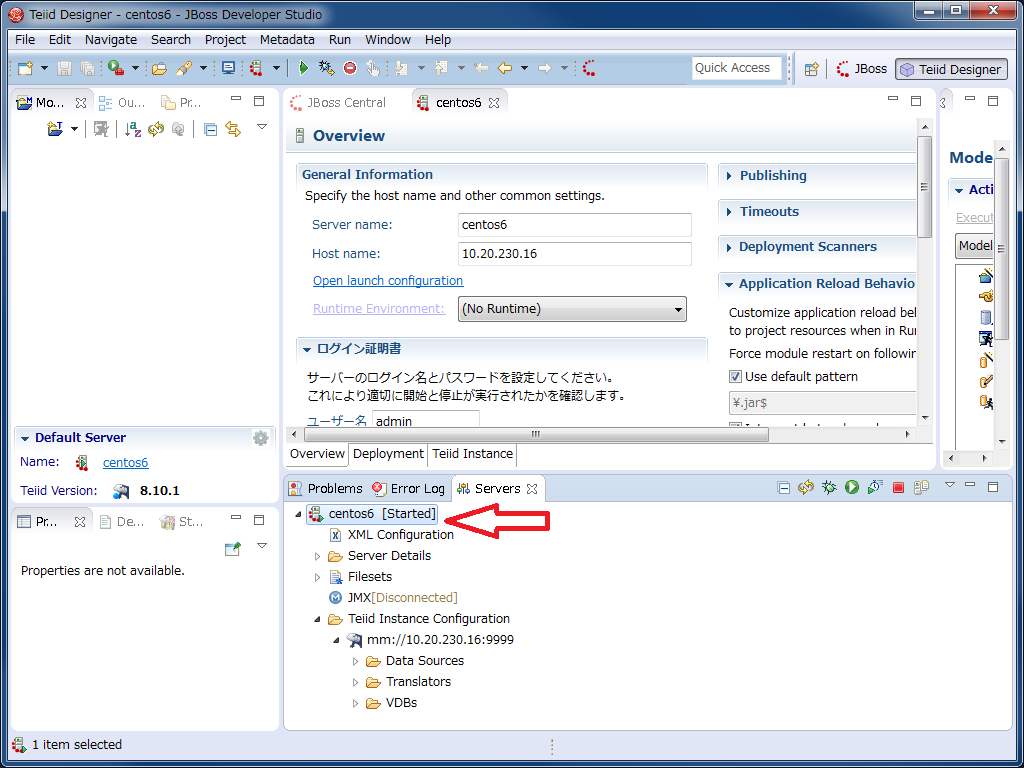Expand the Filesets tree node
This screenshot has height=768, width=1024.
click(317, 577)
